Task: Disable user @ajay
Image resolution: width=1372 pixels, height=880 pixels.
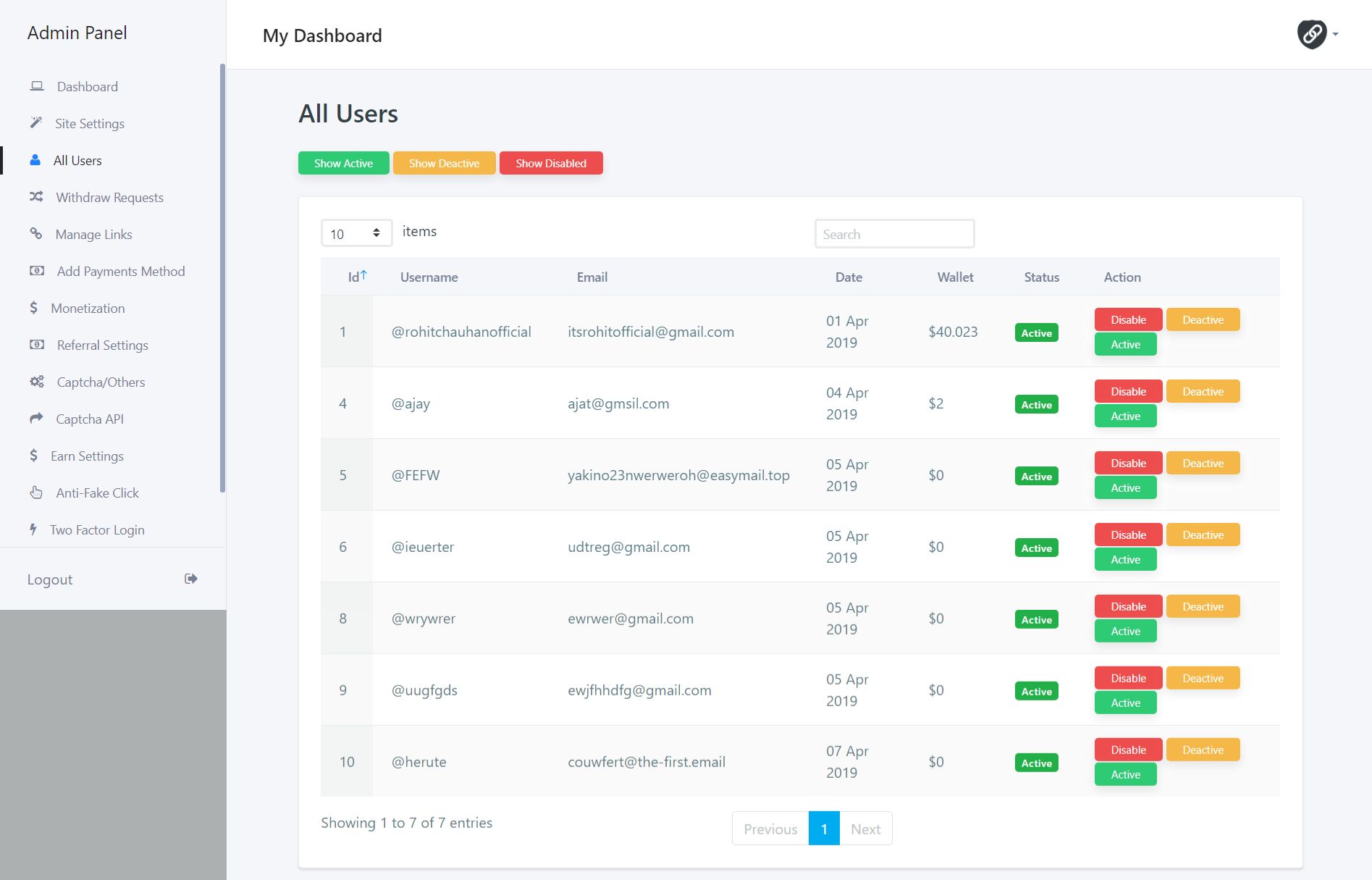Action: point(1129,391)
